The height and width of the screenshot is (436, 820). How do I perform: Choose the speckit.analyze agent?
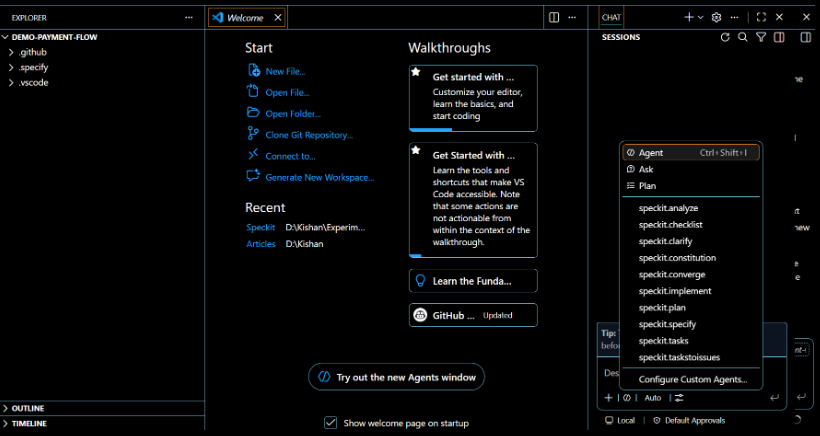pyautogui.click(x=691, y=208)
